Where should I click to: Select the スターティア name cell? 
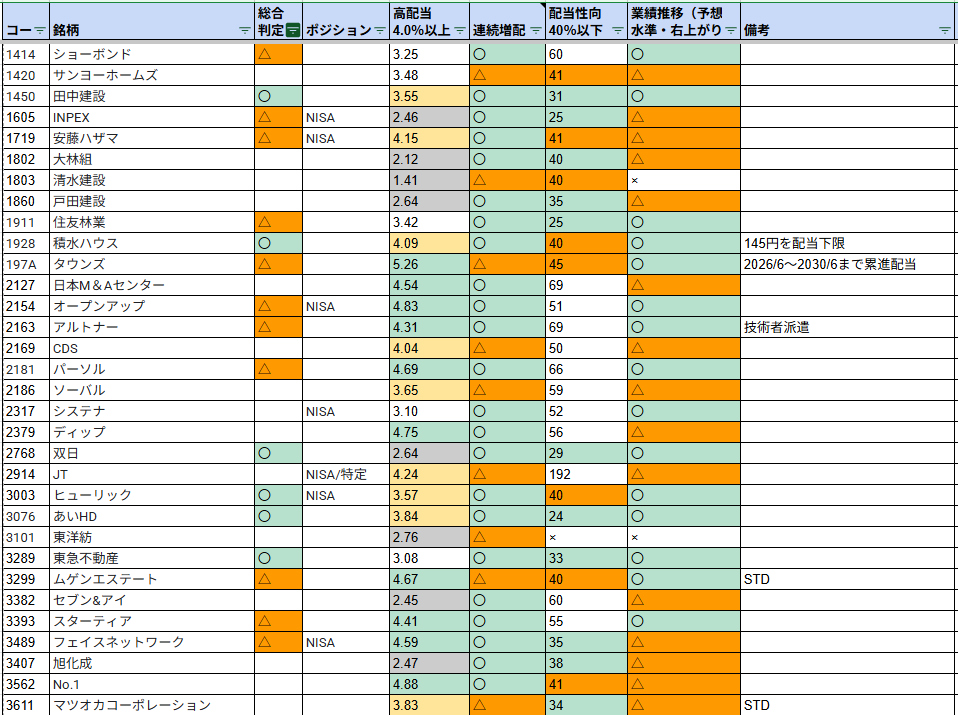[x=152, y=621]
